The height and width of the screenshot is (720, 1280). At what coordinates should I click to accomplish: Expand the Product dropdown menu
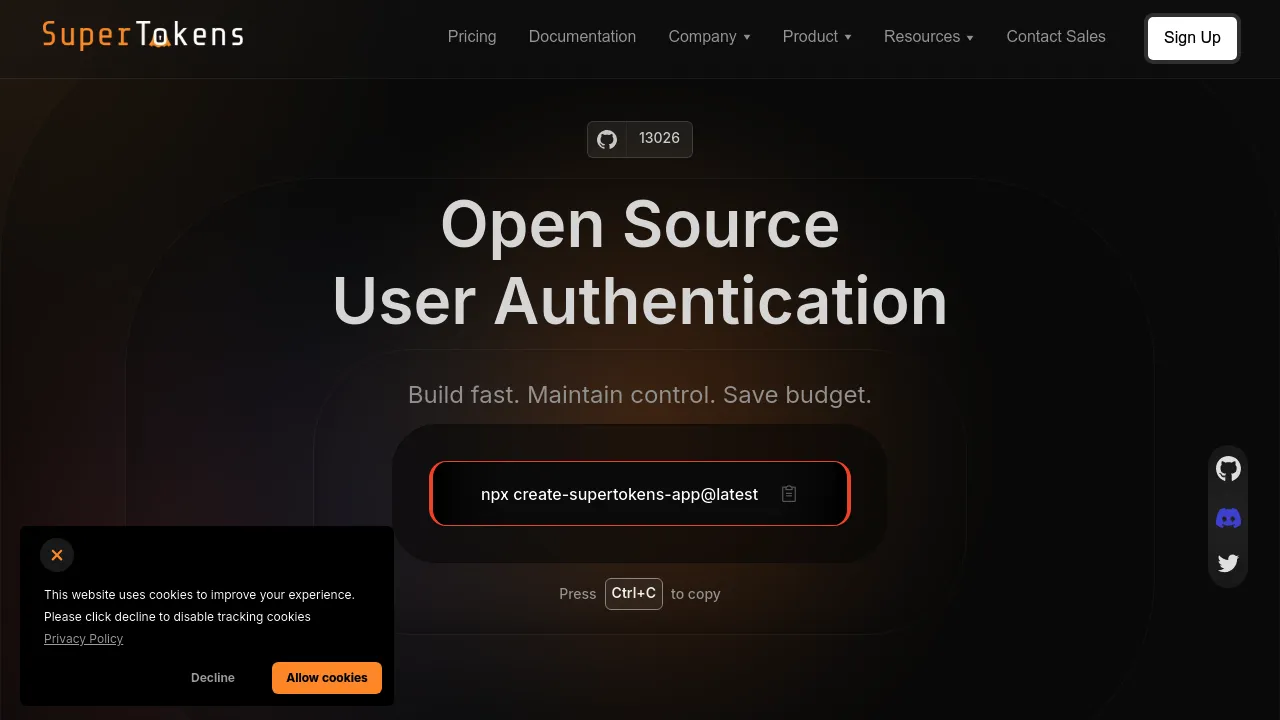point(817,36)
